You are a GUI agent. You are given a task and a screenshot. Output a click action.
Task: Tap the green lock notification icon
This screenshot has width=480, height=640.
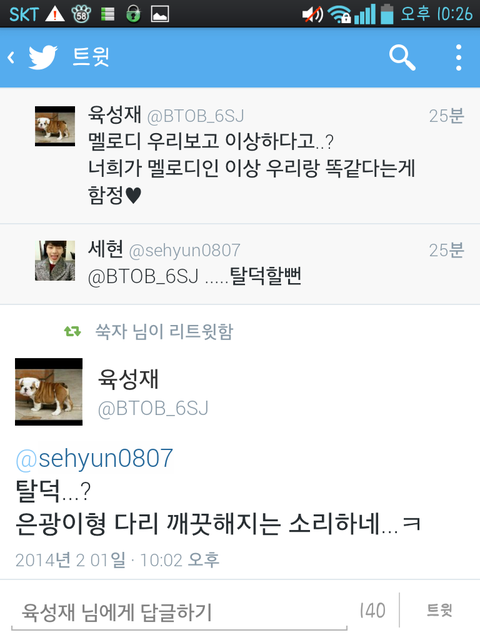click(133, 14)
